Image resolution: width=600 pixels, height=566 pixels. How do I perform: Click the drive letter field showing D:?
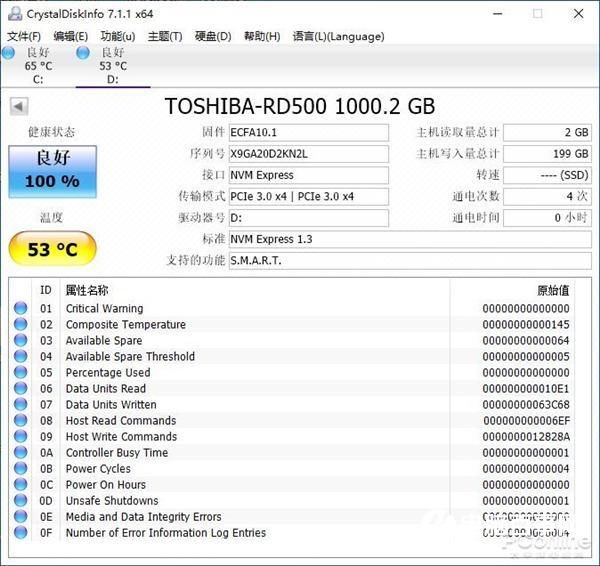(309, 218)
